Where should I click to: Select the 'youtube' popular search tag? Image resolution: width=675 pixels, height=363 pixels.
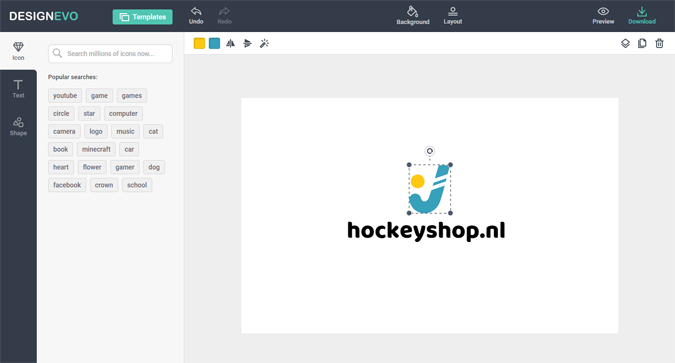pos(65,96)
